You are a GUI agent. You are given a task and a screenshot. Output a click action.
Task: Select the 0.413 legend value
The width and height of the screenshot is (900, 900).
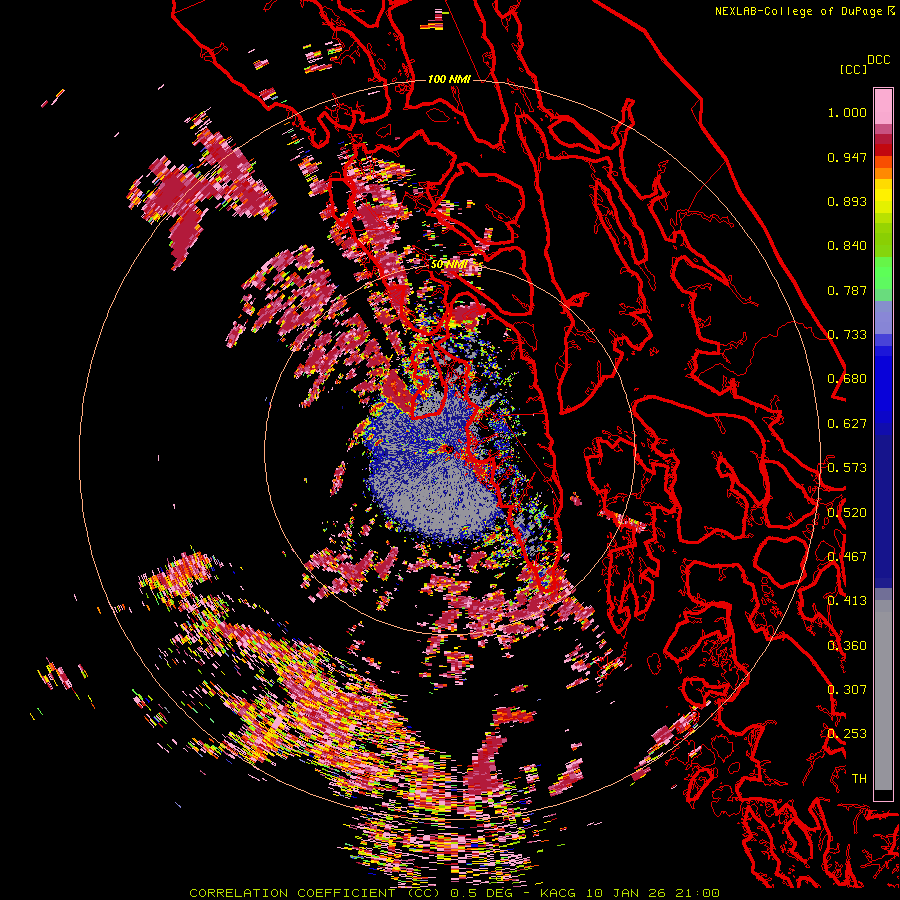847,601
